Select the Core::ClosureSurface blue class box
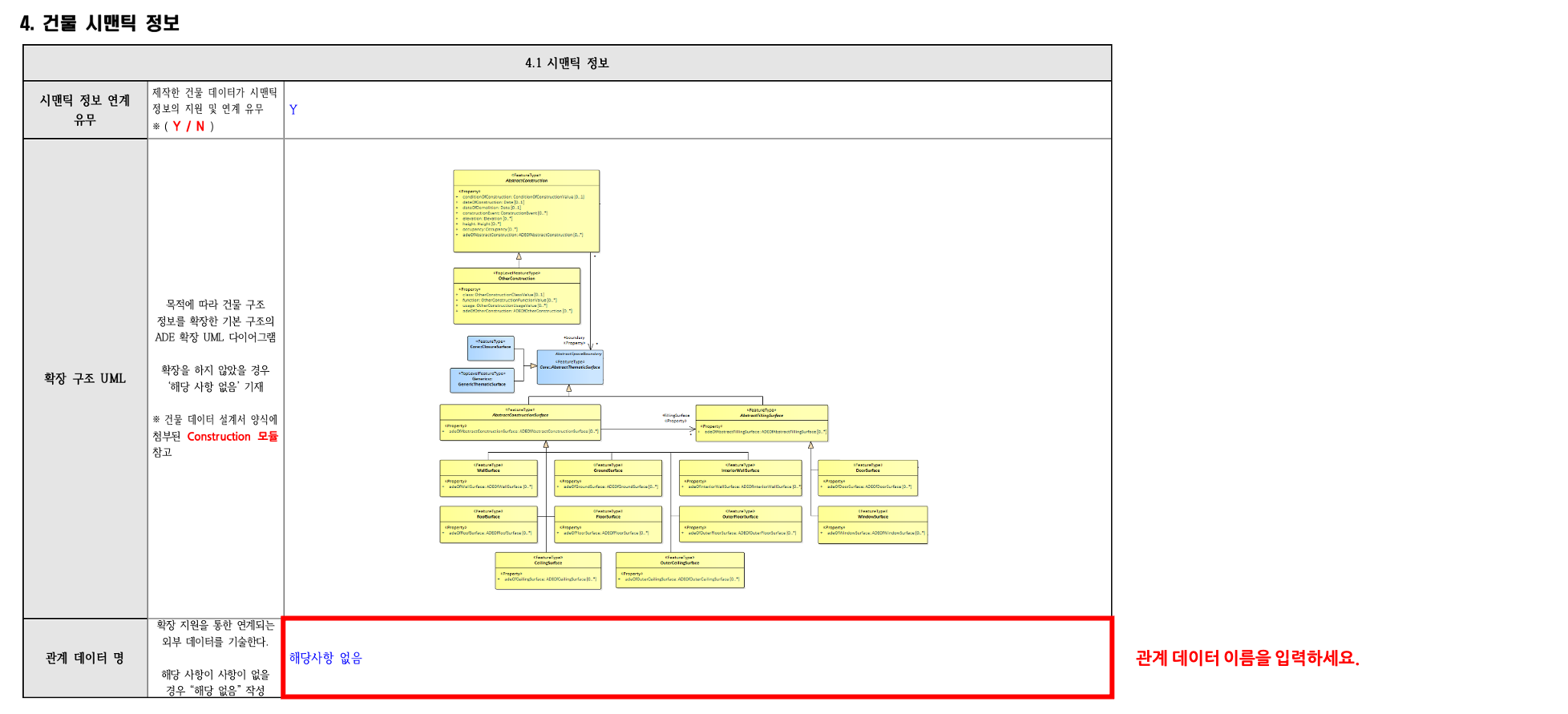 (x=491, y=349)
